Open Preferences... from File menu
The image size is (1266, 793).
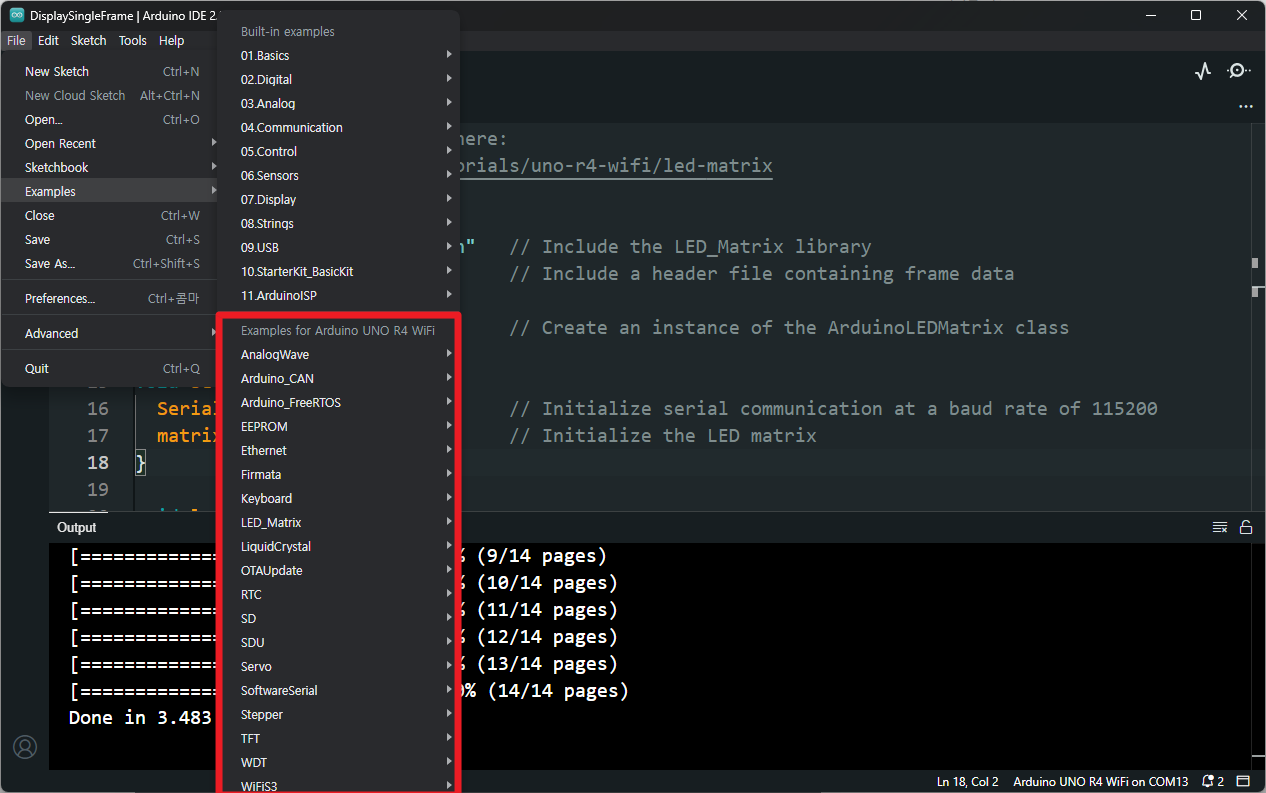click(110, 299)
